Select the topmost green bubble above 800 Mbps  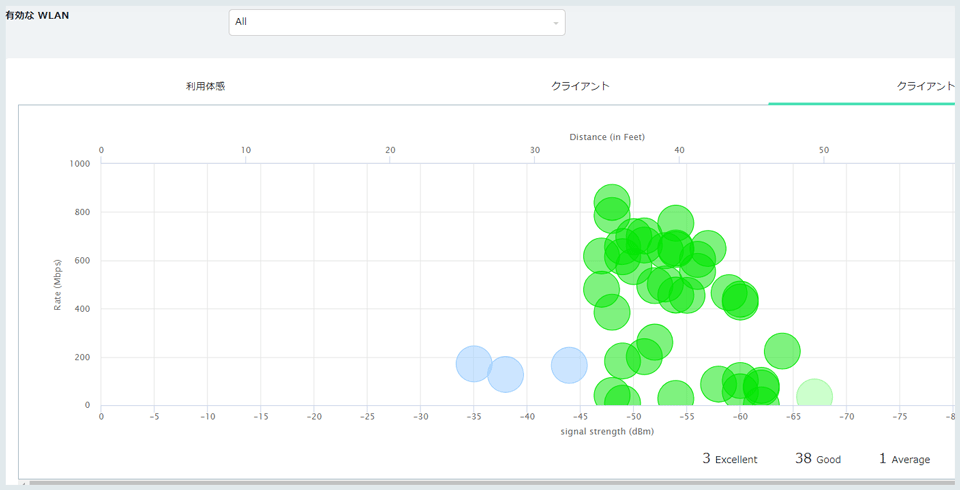(x=611, y=200)
